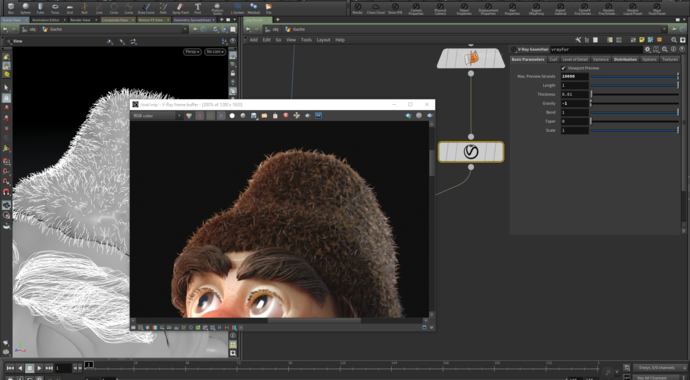Image resolution: width=690 pixels, height=380 pixels.
Task: Click the Hair Properties shelf icon
Action: click(x=512, y=8)
